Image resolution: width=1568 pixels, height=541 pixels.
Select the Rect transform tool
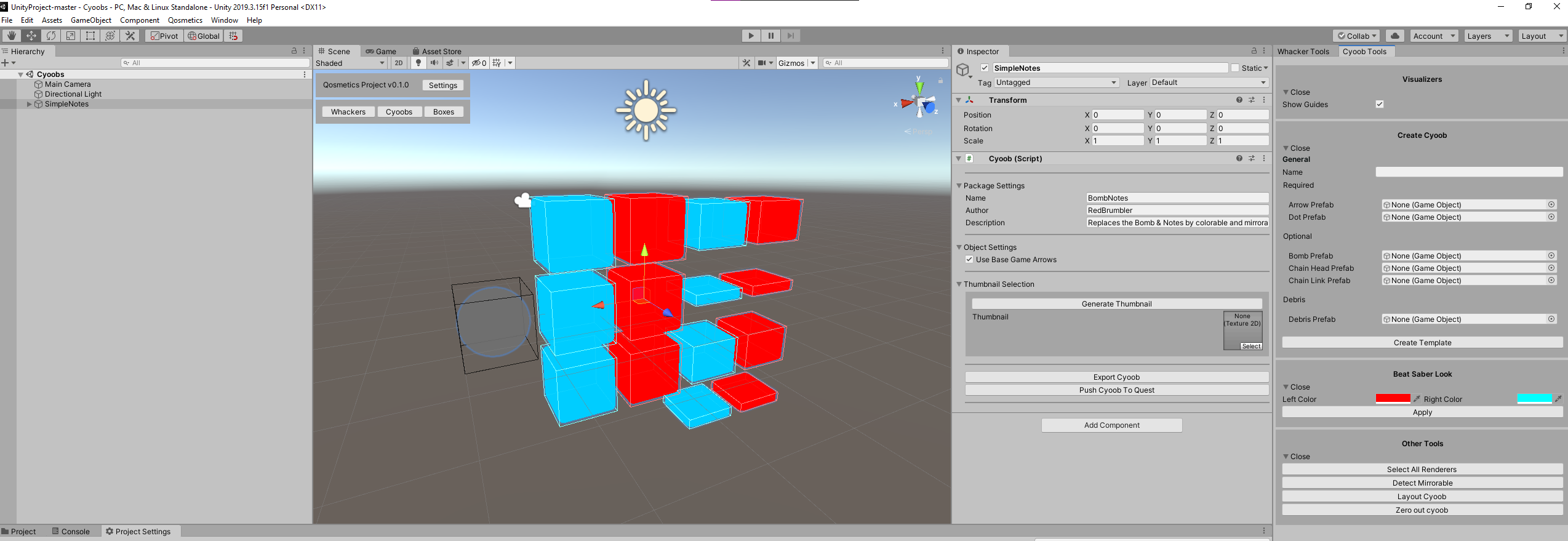pyautogui.click(x=90, y=36)
